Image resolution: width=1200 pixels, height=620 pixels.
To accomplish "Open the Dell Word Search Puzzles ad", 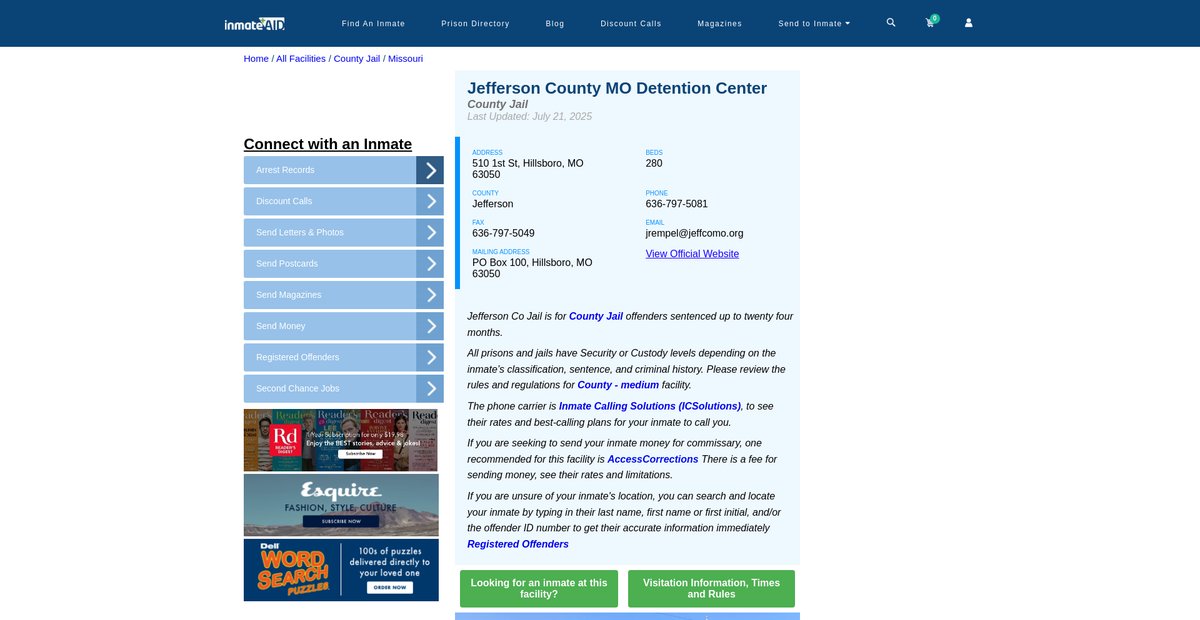I will [x=341, y=570].
